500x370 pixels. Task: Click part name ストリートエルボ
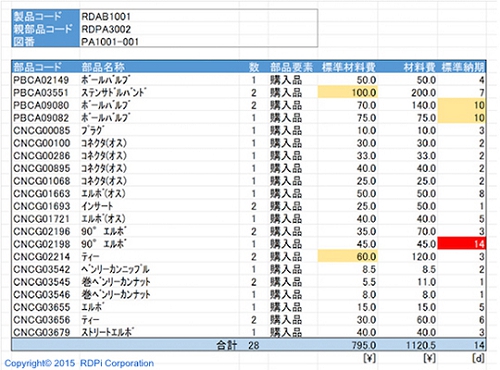(108, 332)
